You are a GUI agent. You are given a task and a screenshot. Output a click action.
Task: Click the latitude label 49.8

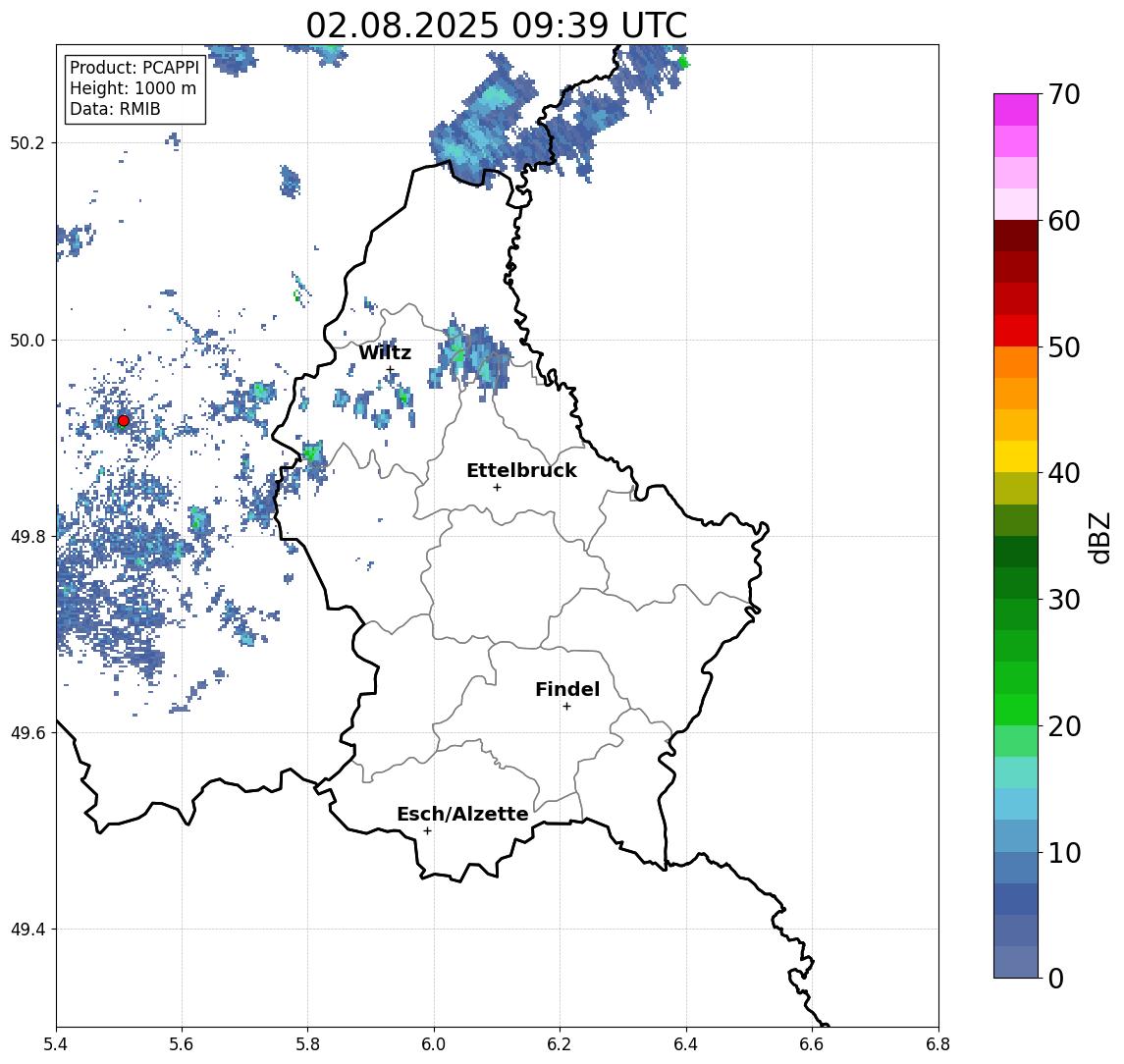tap(27, 536)
